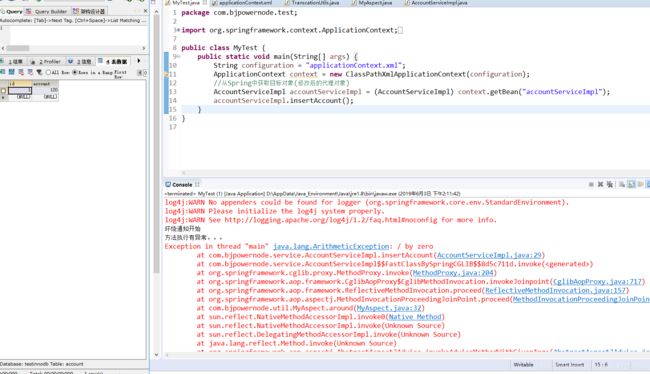
Task: Click the Smart Insert status bar entry
Action: pos(570,365)
